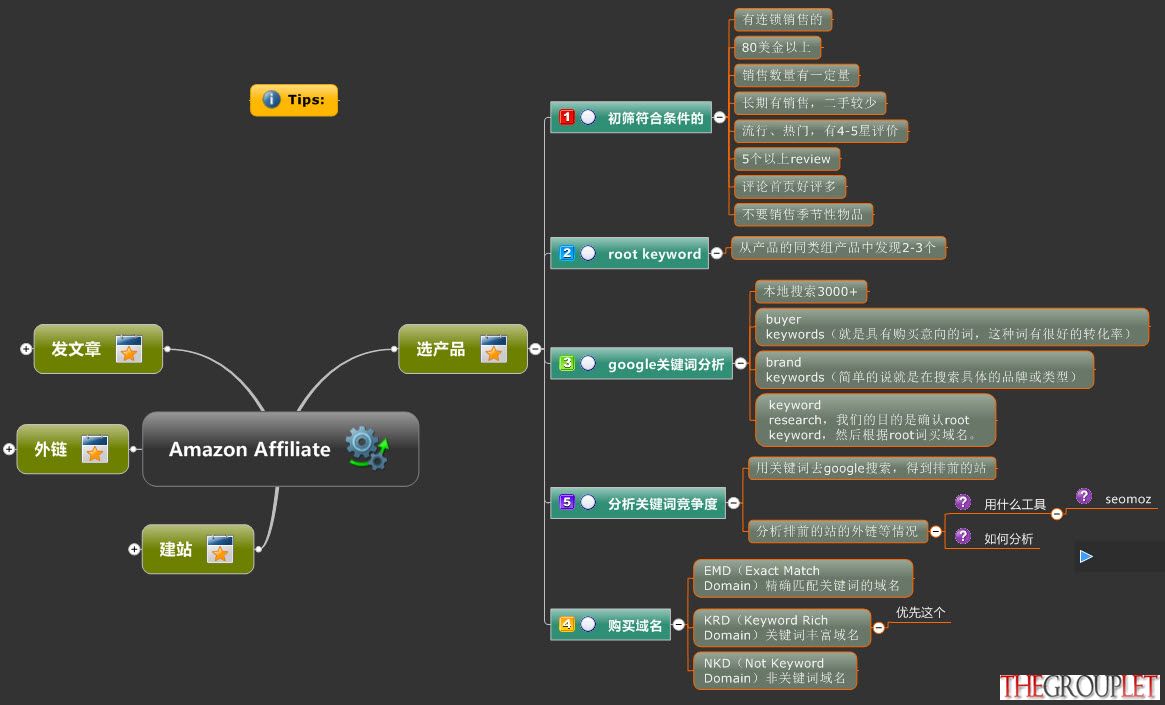Screen dimensions: 1165x705
Task: Click the 80美金以上 subtopic
Action: click(x=777, y=48)
